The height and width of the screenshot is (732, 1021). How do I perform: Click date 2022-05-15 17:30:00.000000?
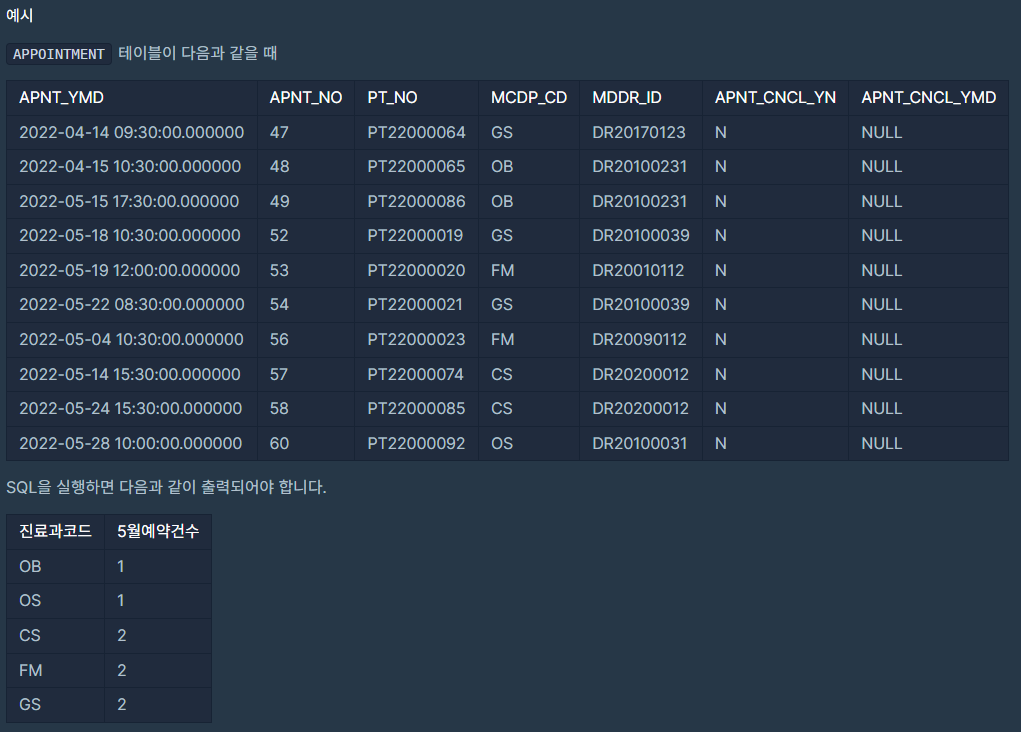click(129, 201)
